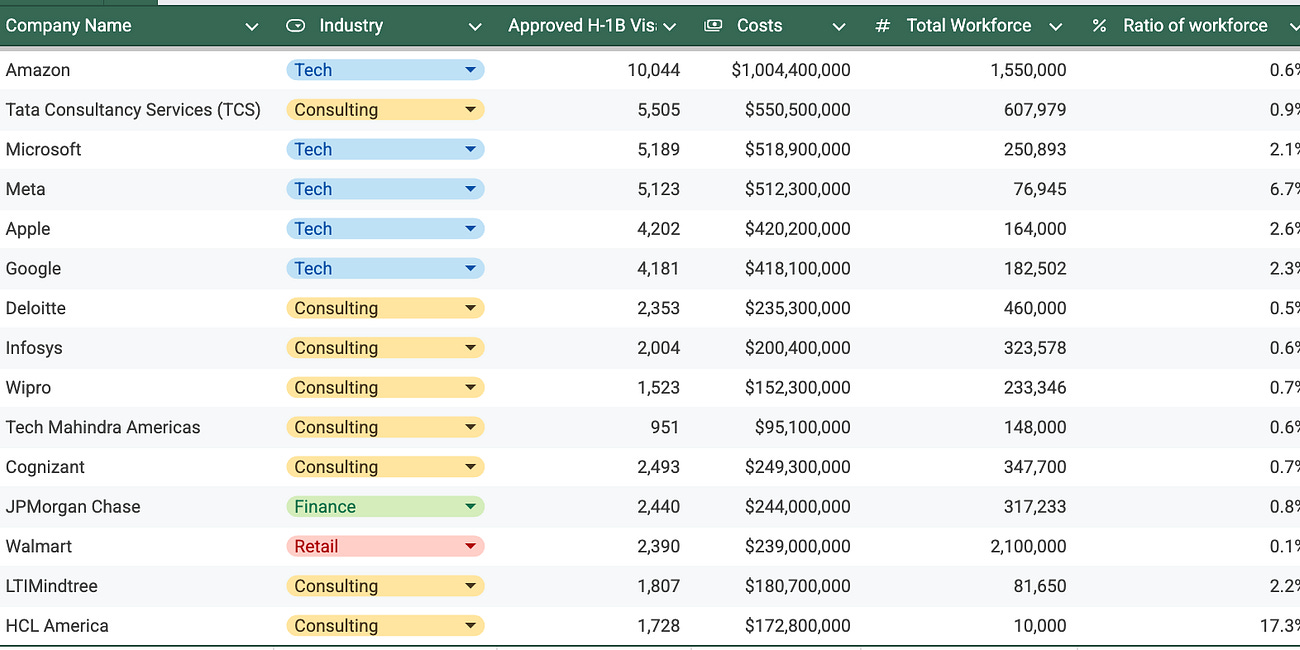This screenshot has height=650, width=1300.
Task: Click the percent icon beside Ratio of workforce
Action: coord(1099,26)
